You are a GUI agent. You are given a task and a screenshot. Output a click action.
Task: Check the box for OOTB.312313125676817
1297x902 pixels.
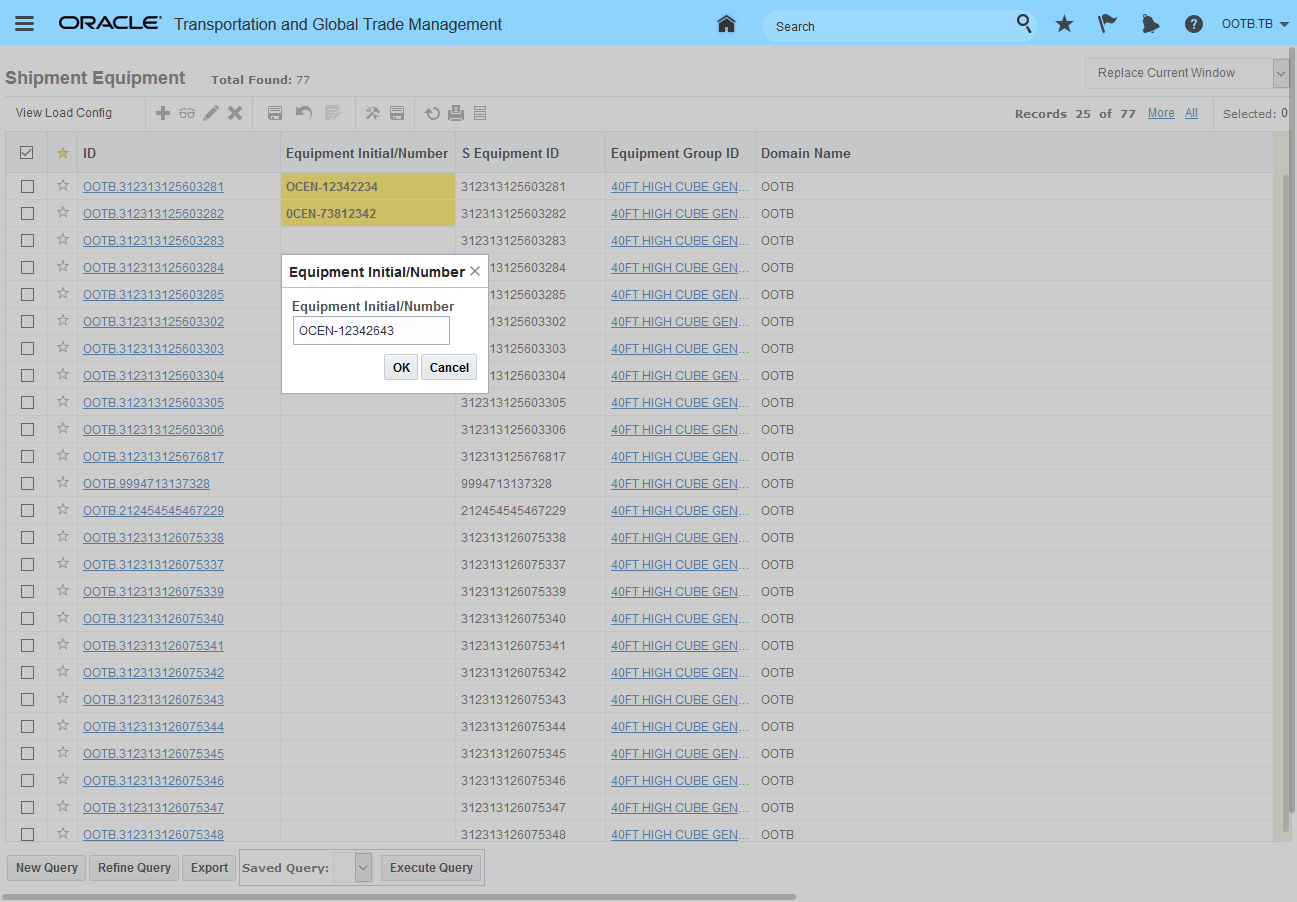point(27,456)
